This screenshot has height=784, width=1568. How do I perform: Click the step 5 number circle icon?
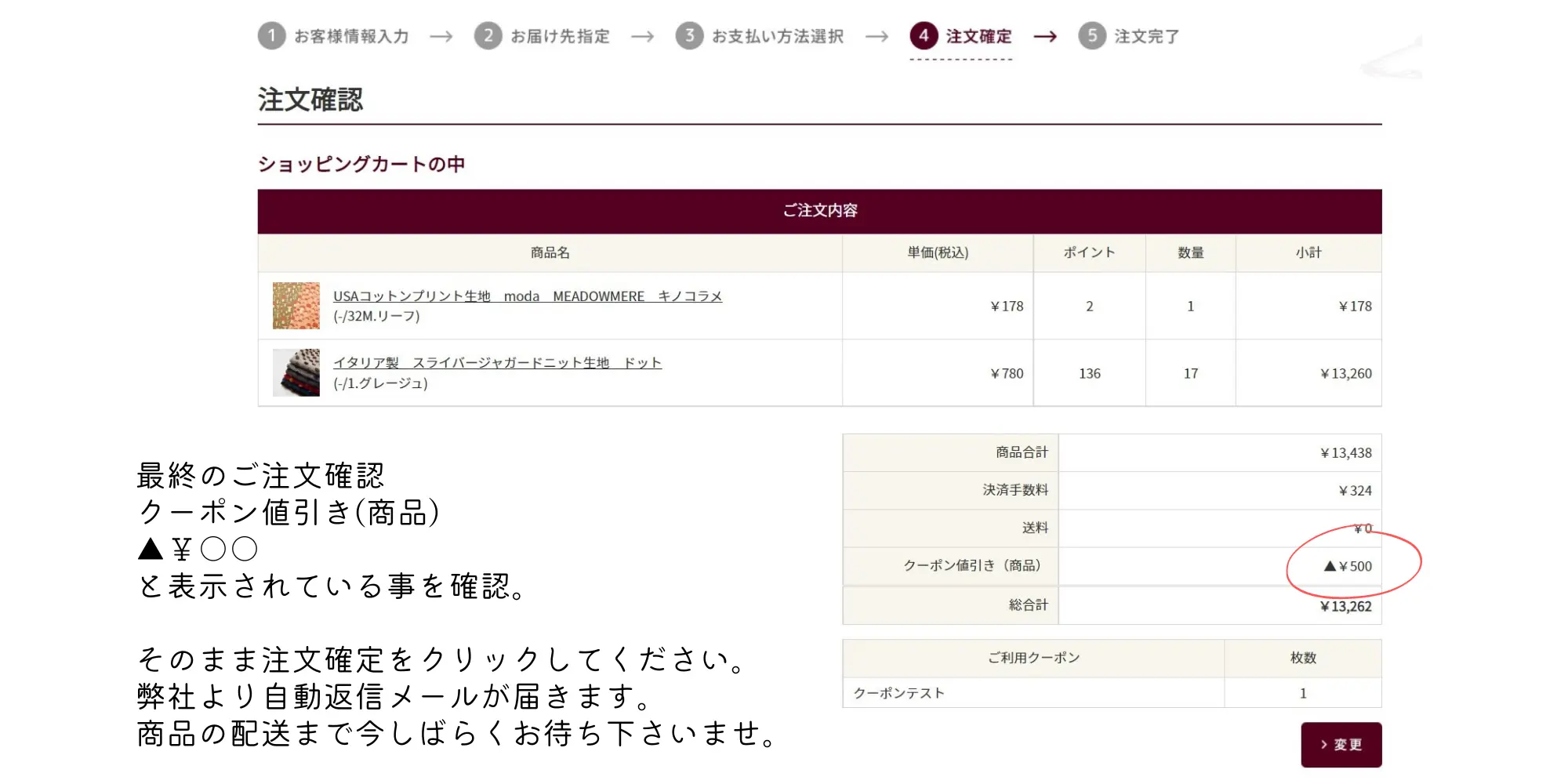(1092, 35)
